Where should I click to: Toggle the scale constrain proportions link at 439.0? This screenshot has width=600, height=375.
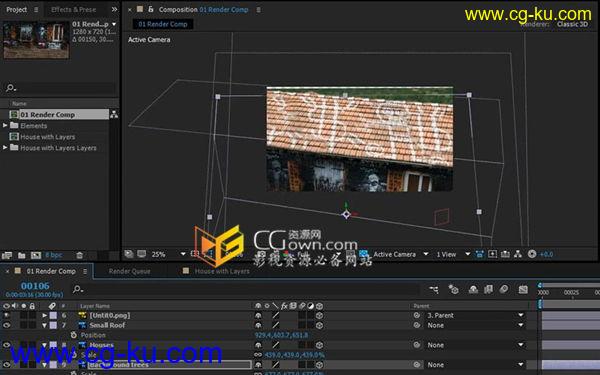click(x=258, y=355)
